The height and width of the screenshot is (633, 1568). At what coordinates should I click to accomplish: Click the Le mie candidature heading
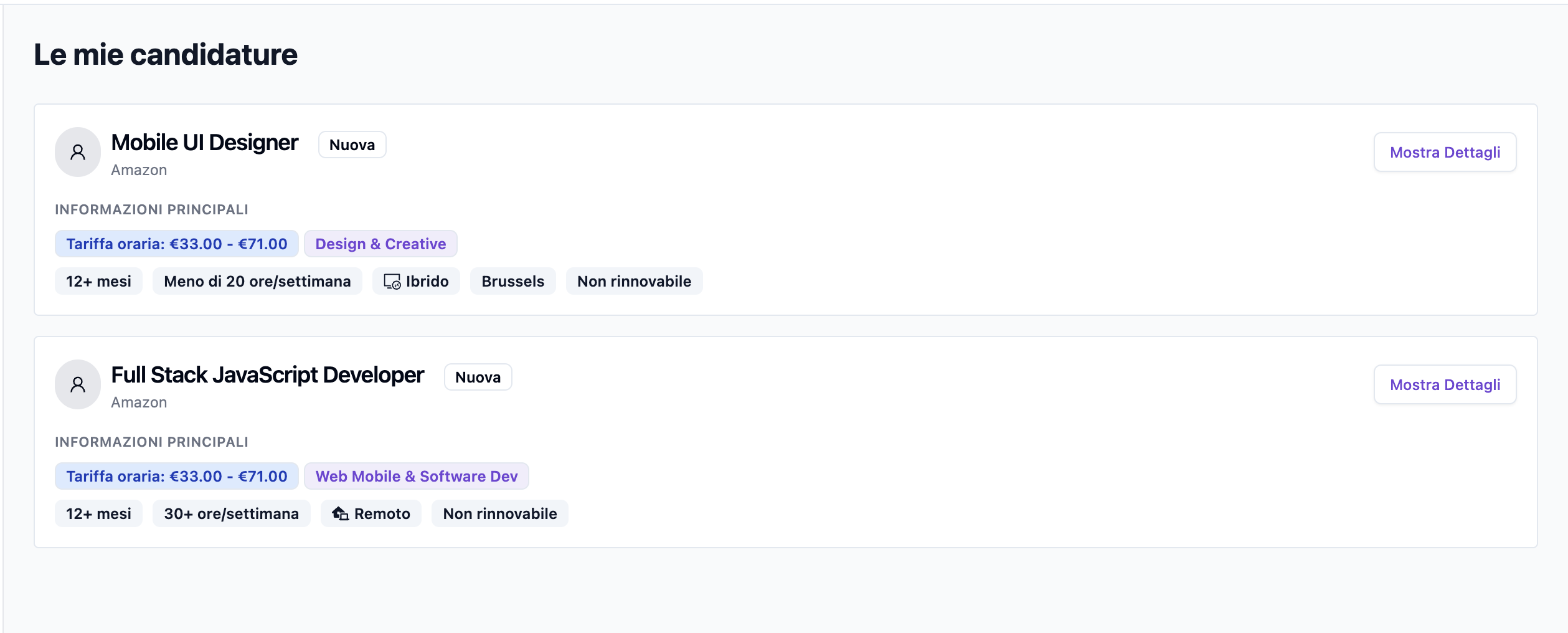point(166,55)
